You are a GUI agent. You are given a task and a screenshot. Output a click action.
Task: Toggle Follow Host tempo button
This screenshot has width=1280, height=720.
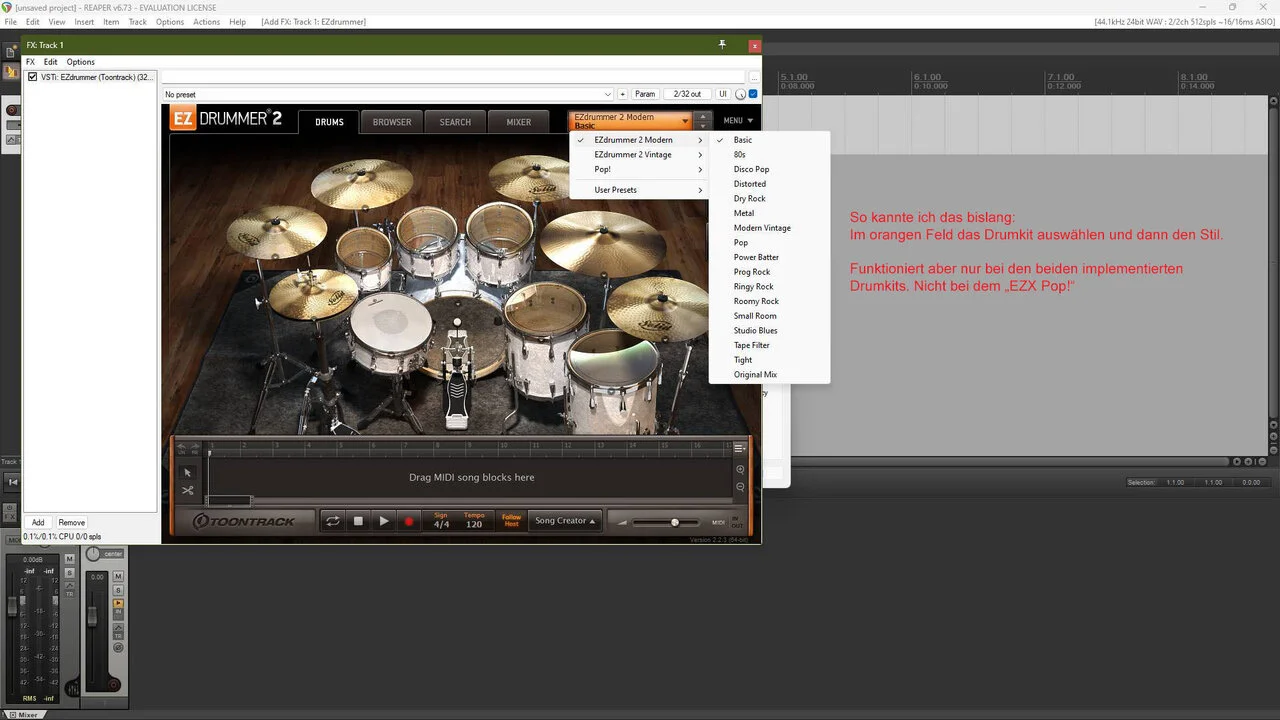pyautogui.click(x=511, y=521)
